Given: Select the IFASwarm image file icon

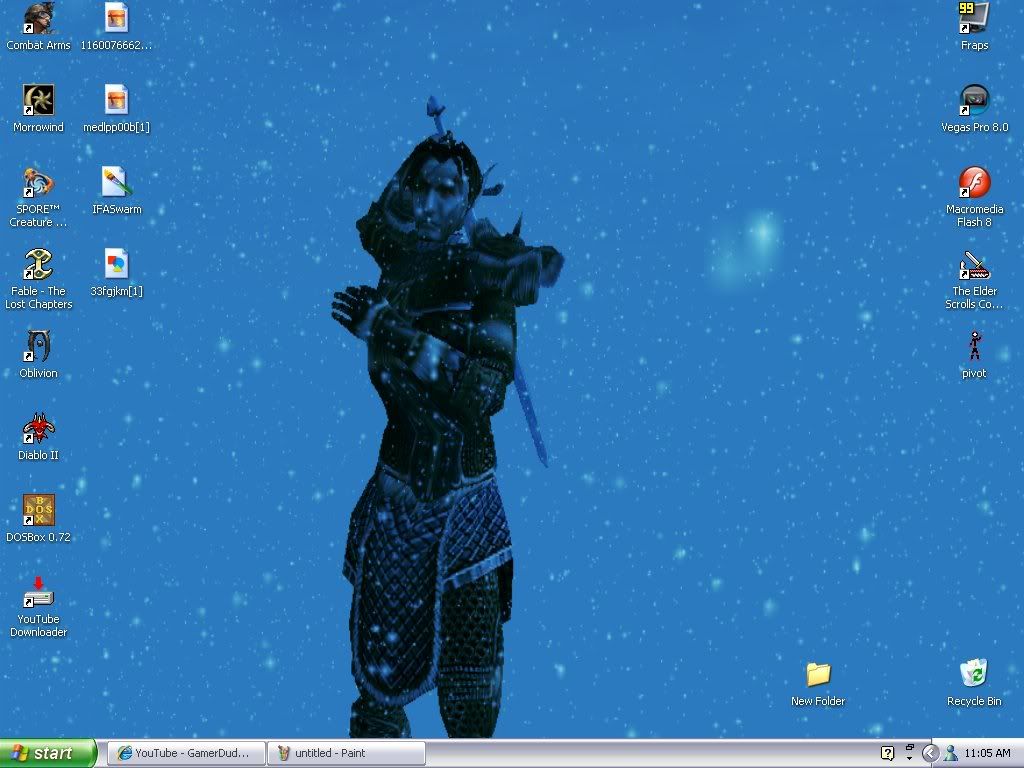Looking at the screenshot, I should click(116, 191).
